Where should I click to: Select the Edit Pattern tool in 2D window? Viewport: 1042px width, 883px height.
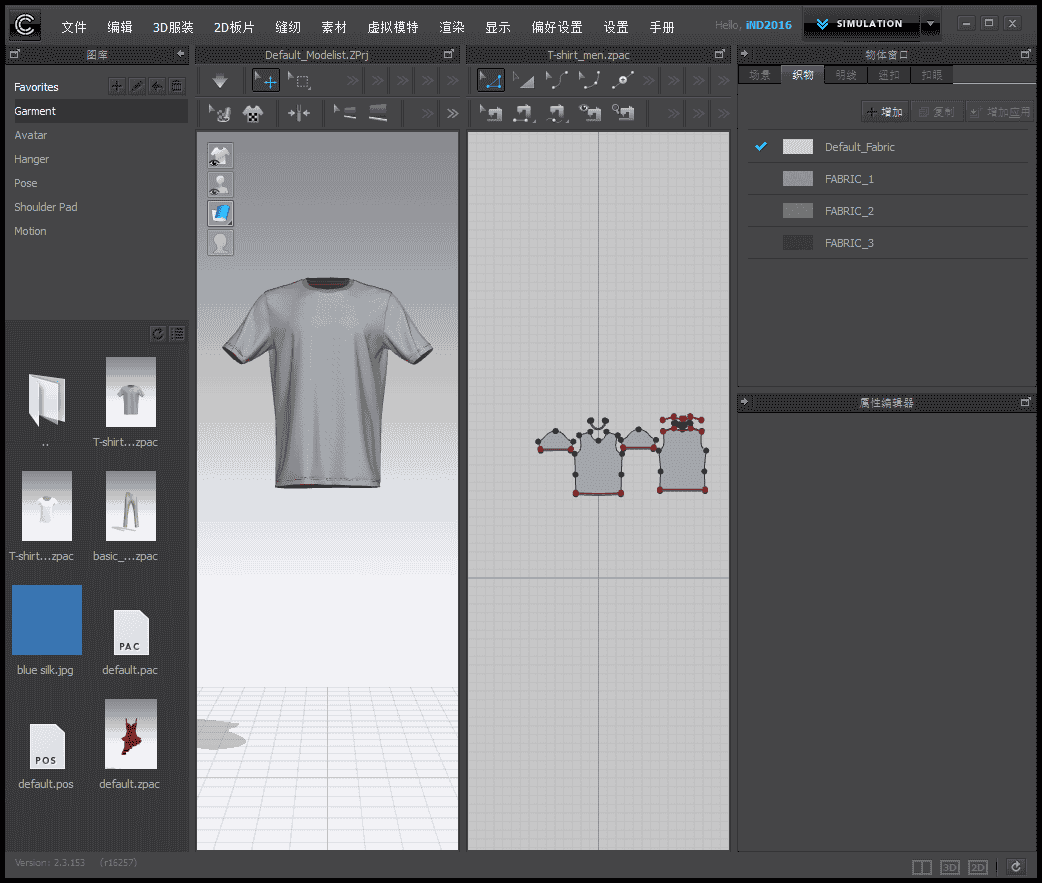tap(491, 80)
